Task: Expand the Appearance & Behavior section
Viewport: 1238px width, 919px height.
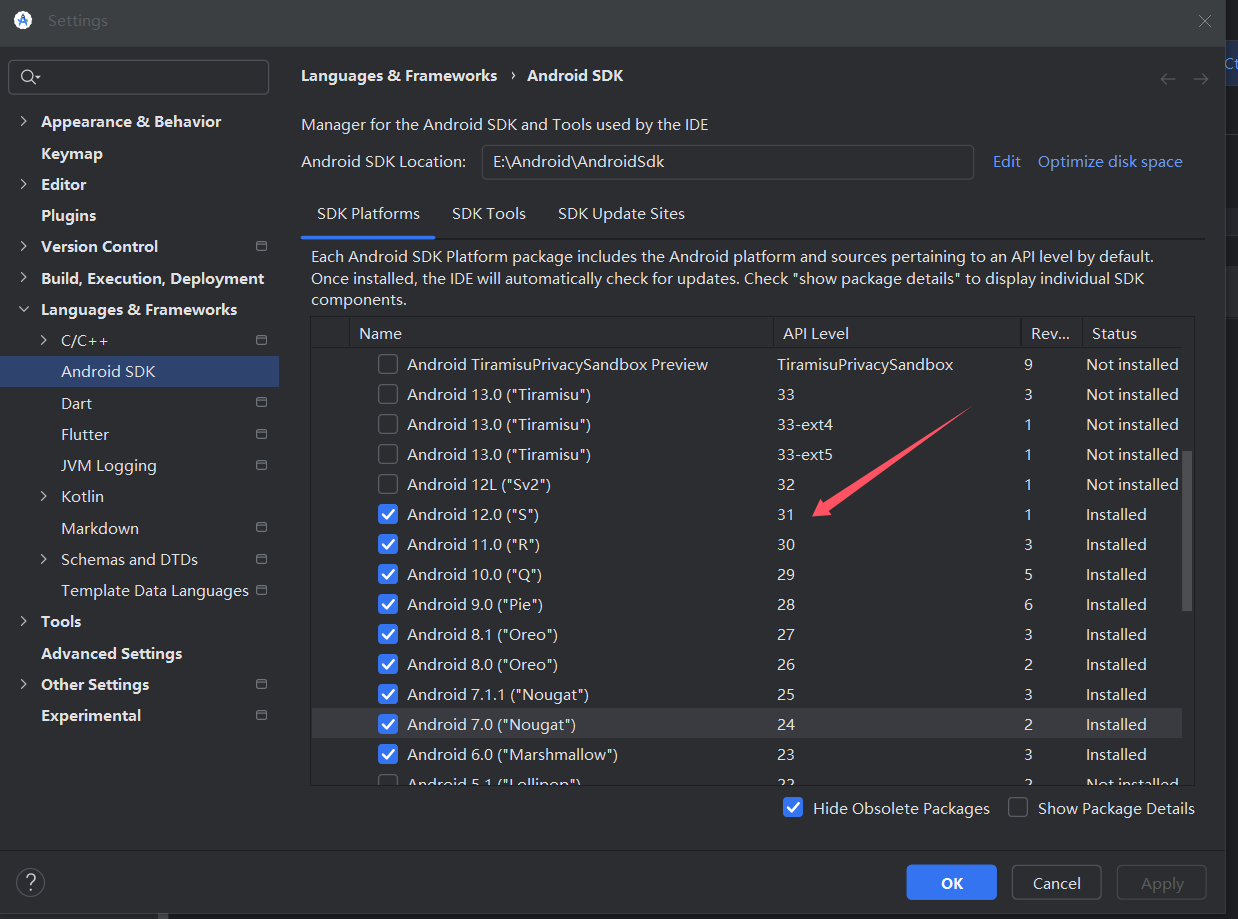Action: [24, 122]
